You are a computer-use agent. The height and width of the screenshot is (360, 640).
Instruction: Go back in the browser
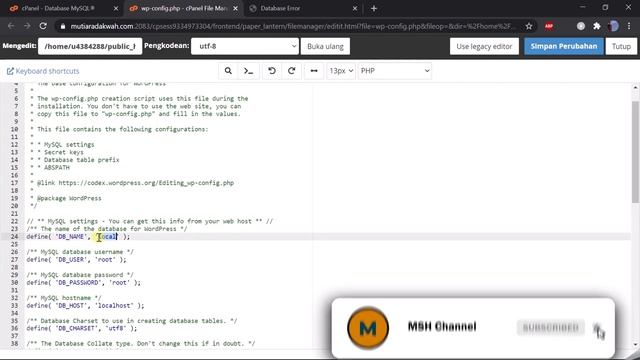(11, 26)
